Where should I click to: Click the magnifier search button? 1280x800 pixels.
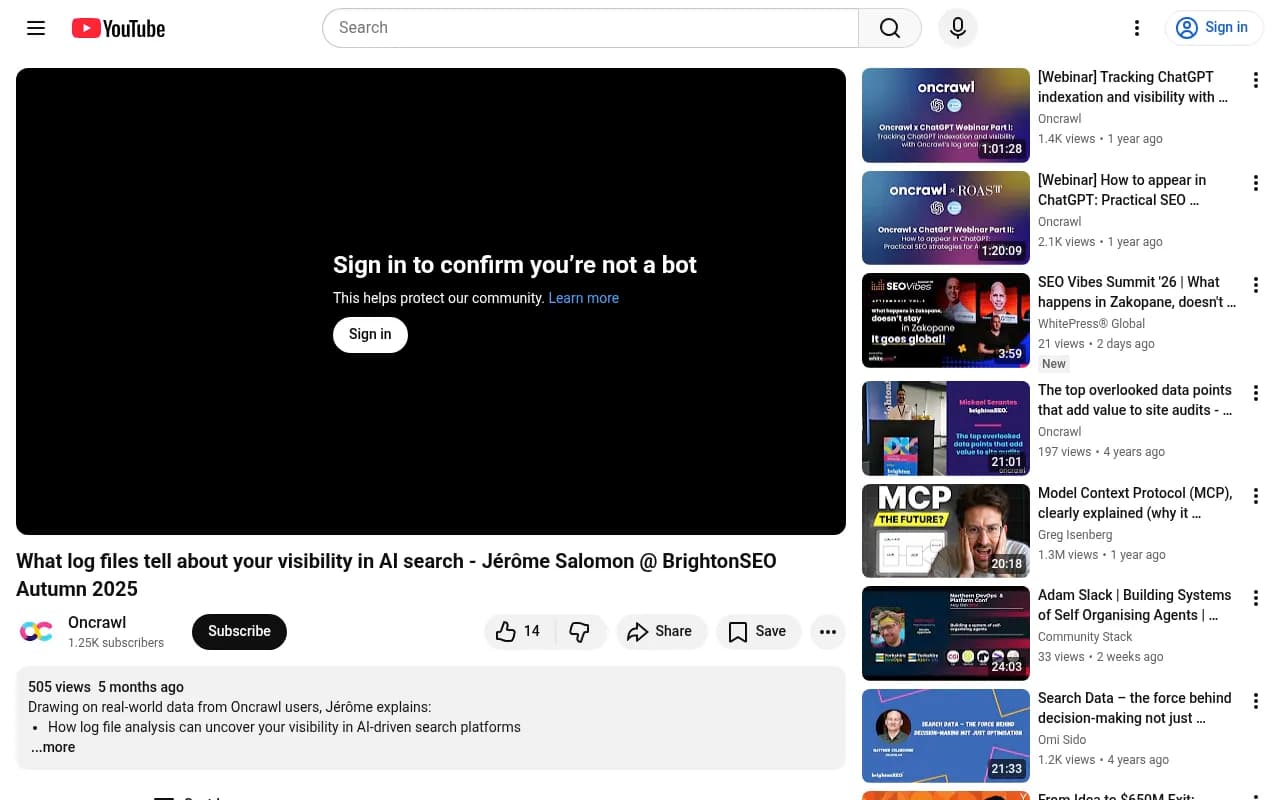coord(890,28)
